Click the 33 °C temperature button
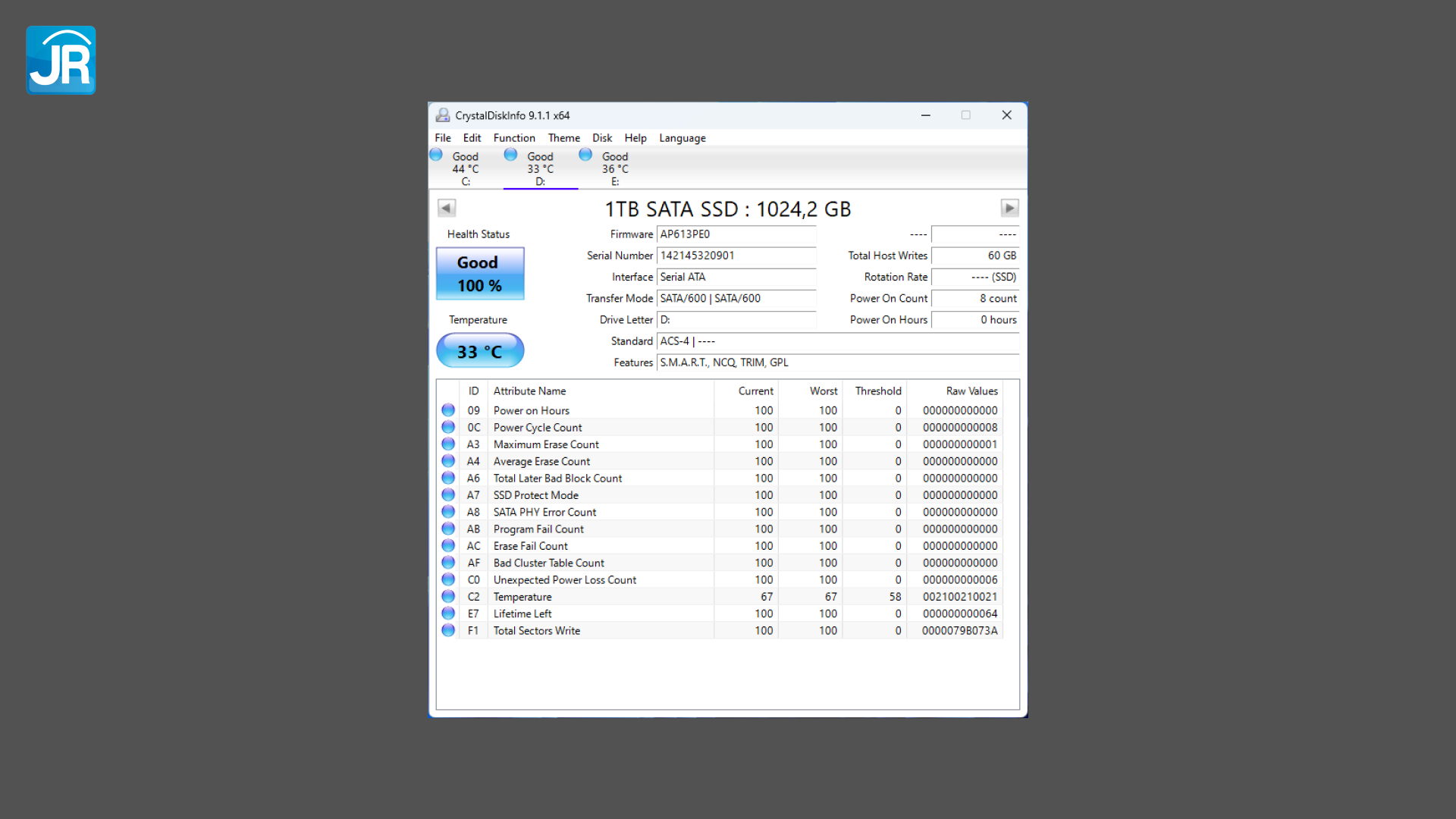1456x819 pixels. pyautogui.click(x=479, y=351)
